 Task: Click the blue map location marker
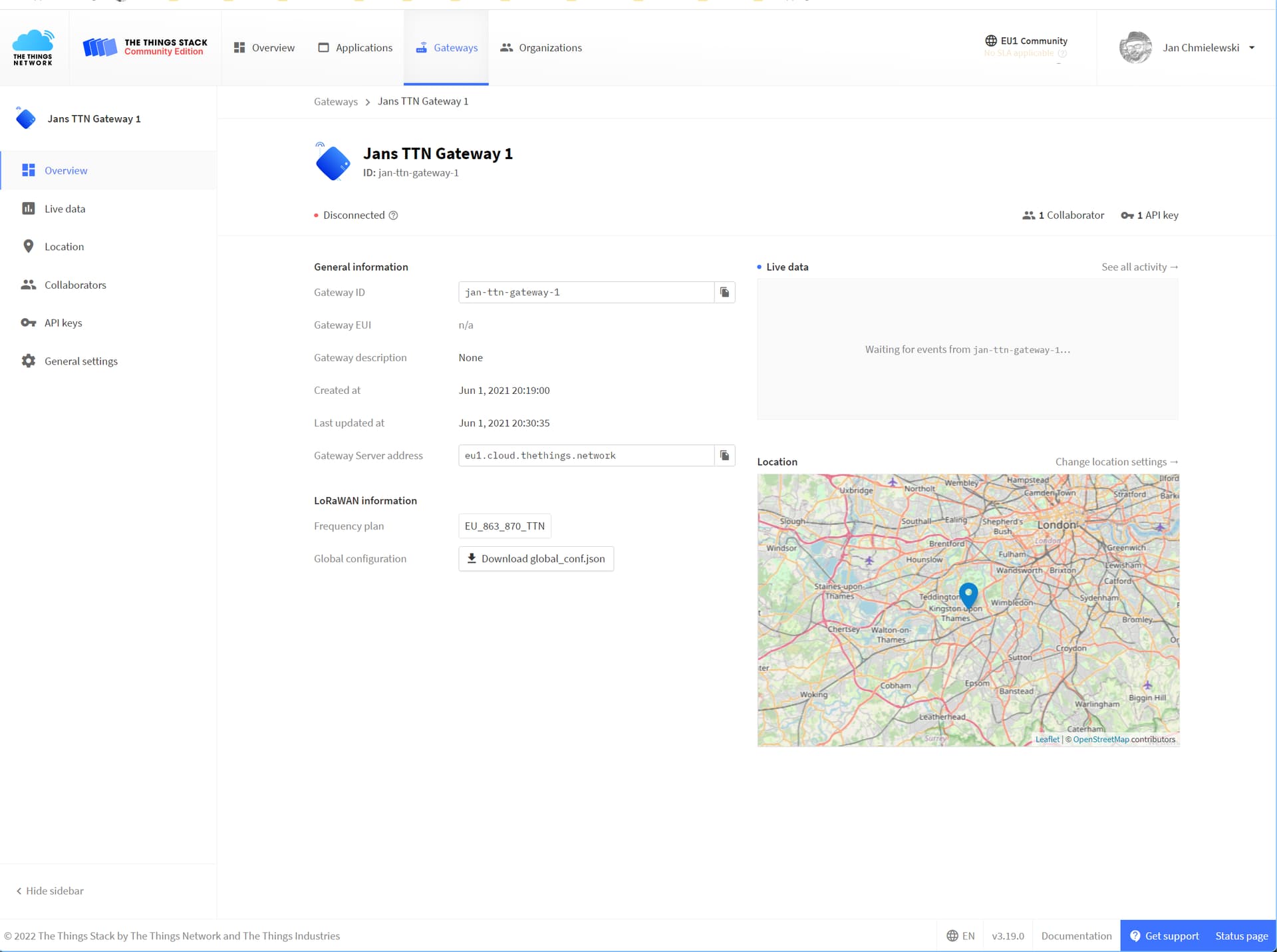968,595
